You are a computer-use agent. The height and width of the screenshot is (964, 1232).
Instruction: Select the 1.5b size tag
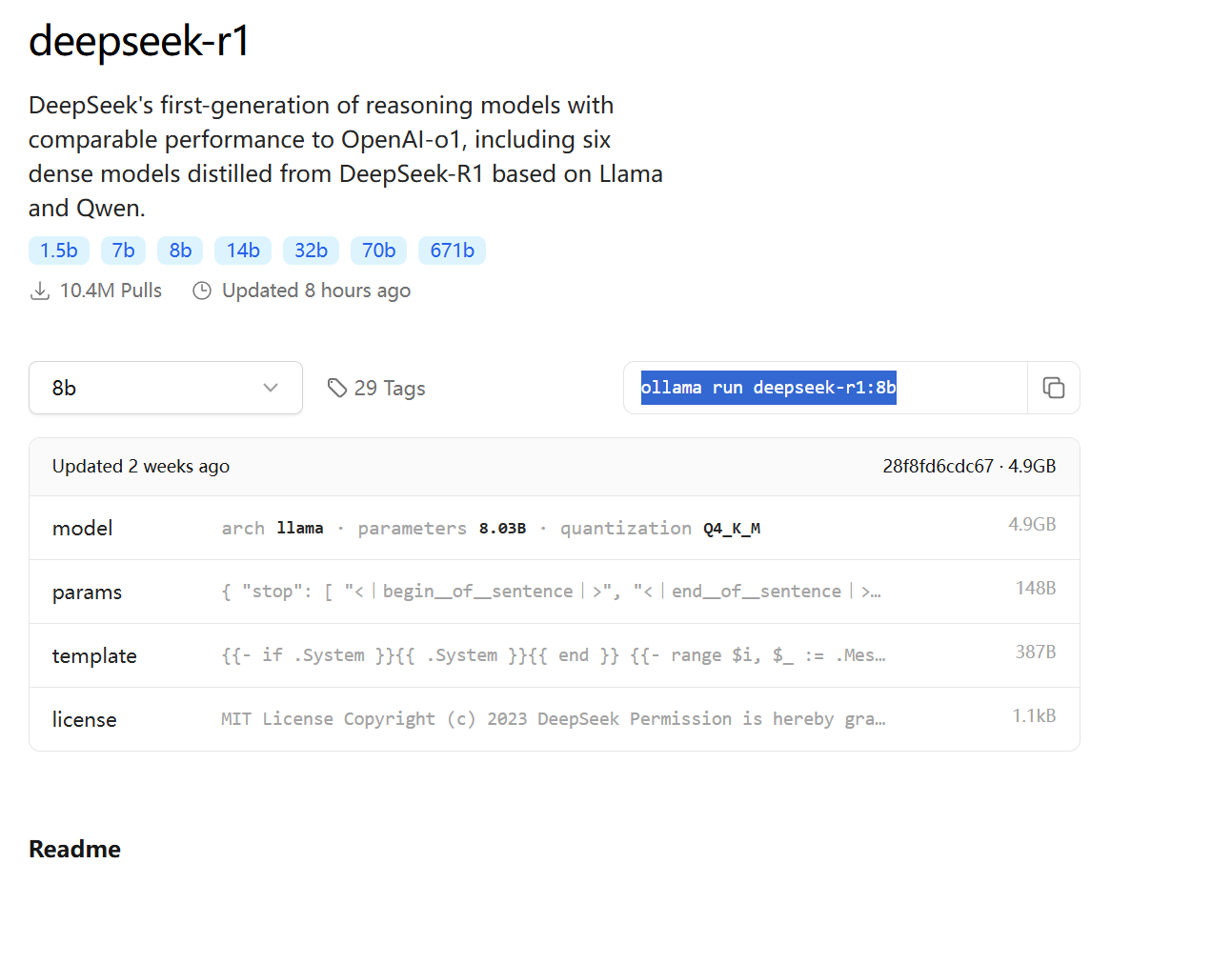(x=59, y=251)
